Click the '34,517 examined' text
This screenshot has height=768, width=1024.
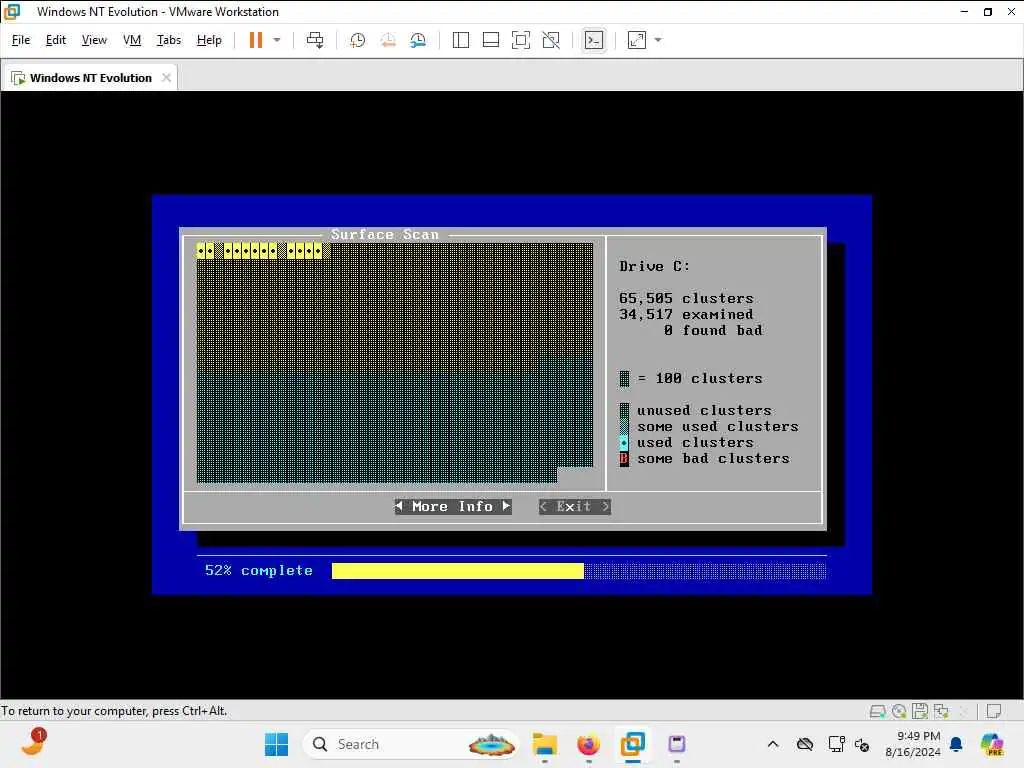pos(686,315)
